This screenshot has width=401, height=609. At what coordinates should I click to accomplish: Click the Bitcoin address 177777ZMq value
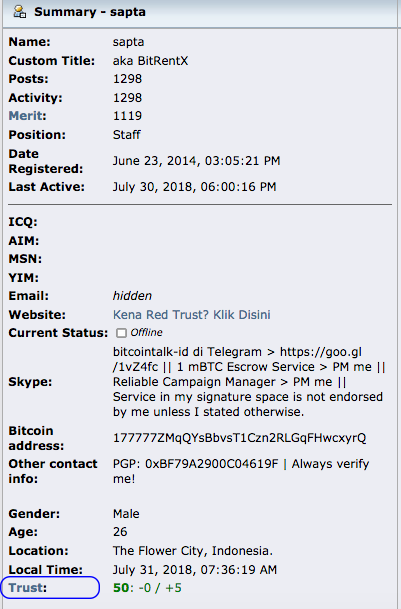pyautogui.click(x=239, y=438)
